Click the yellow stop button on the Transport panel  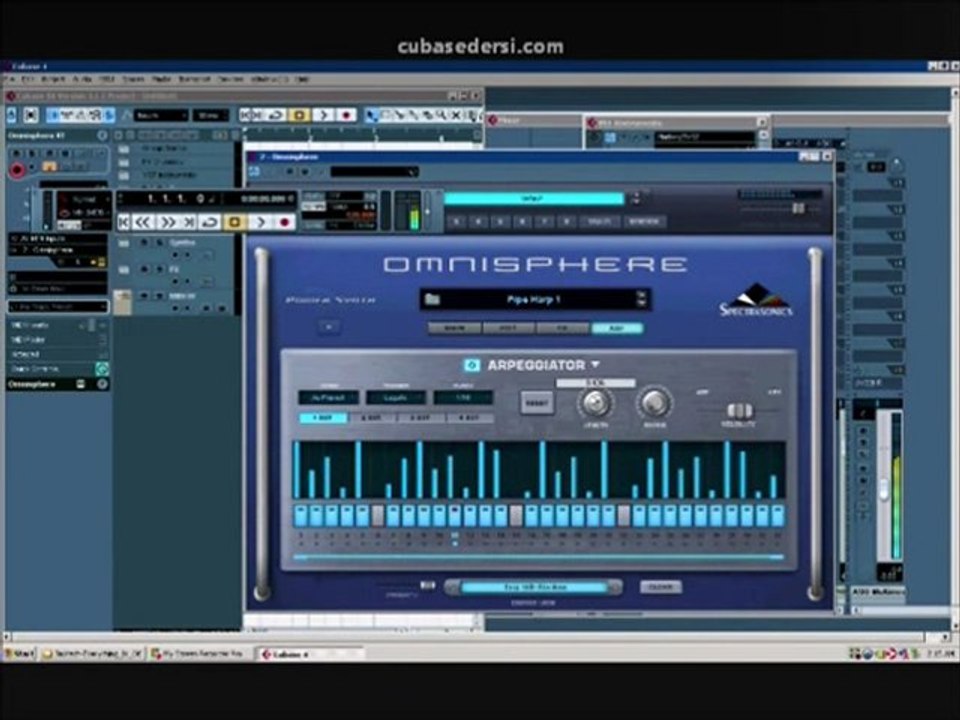pos(234,222)
